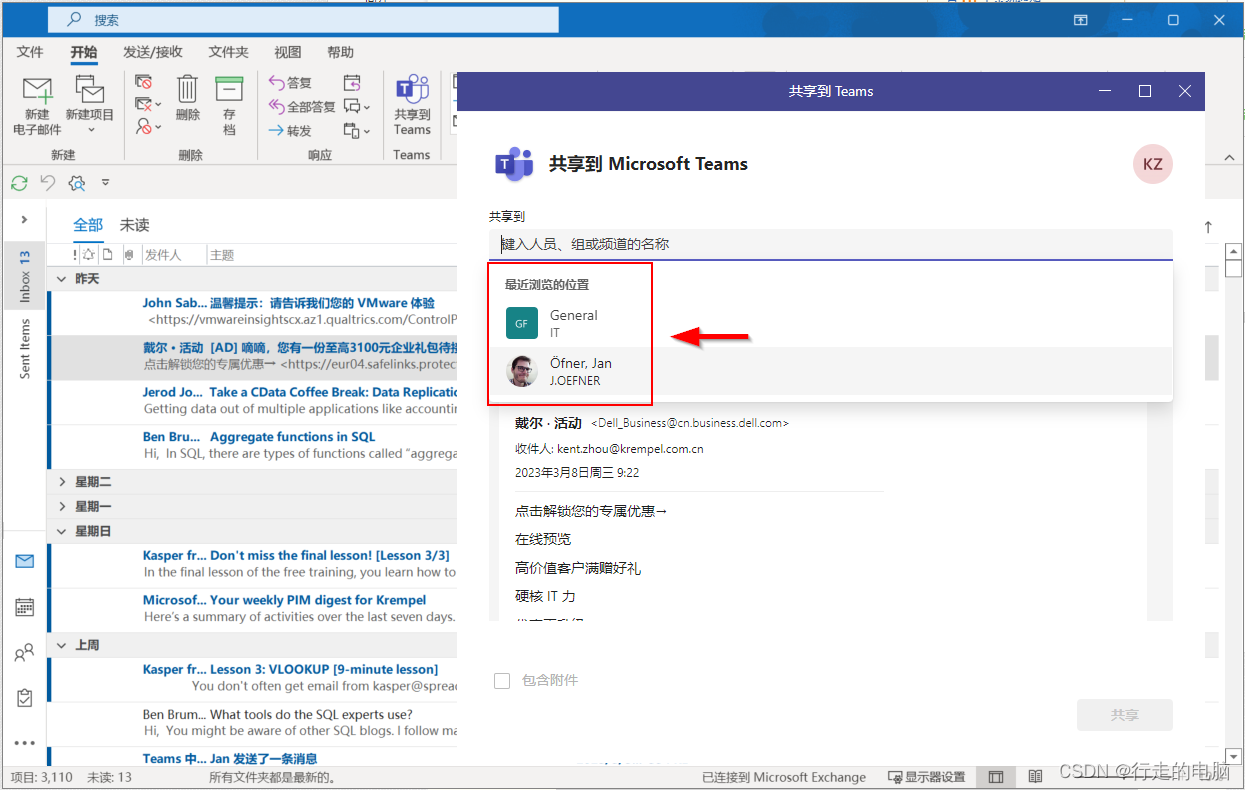Open the Send/Receive (发送/接收) tab
Viewport: 1245px width, 790px height.
(153, 52)
